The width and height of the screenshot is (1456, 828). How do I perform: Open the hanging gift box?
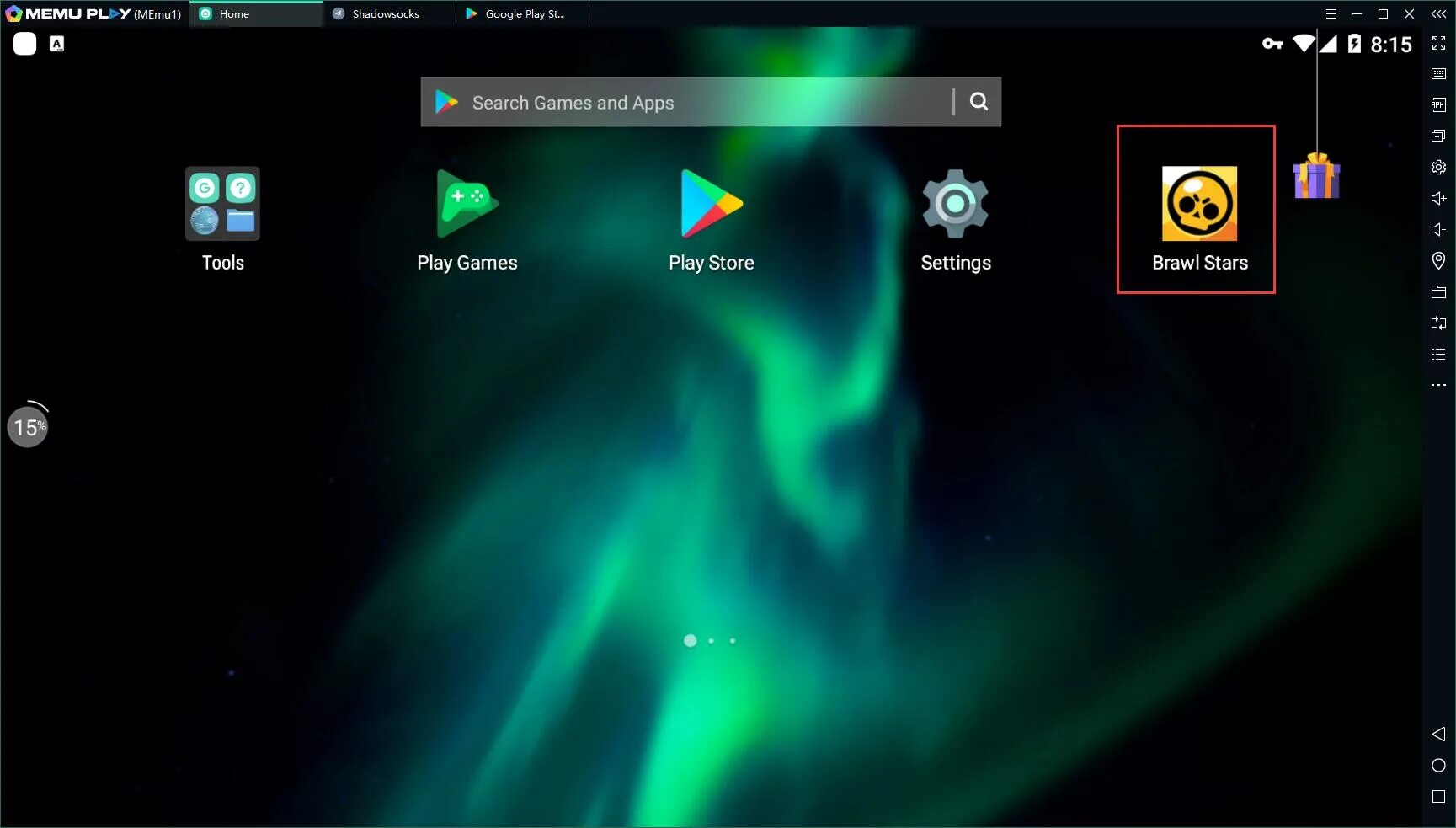pyautogui.click(x=1316, y=175)
